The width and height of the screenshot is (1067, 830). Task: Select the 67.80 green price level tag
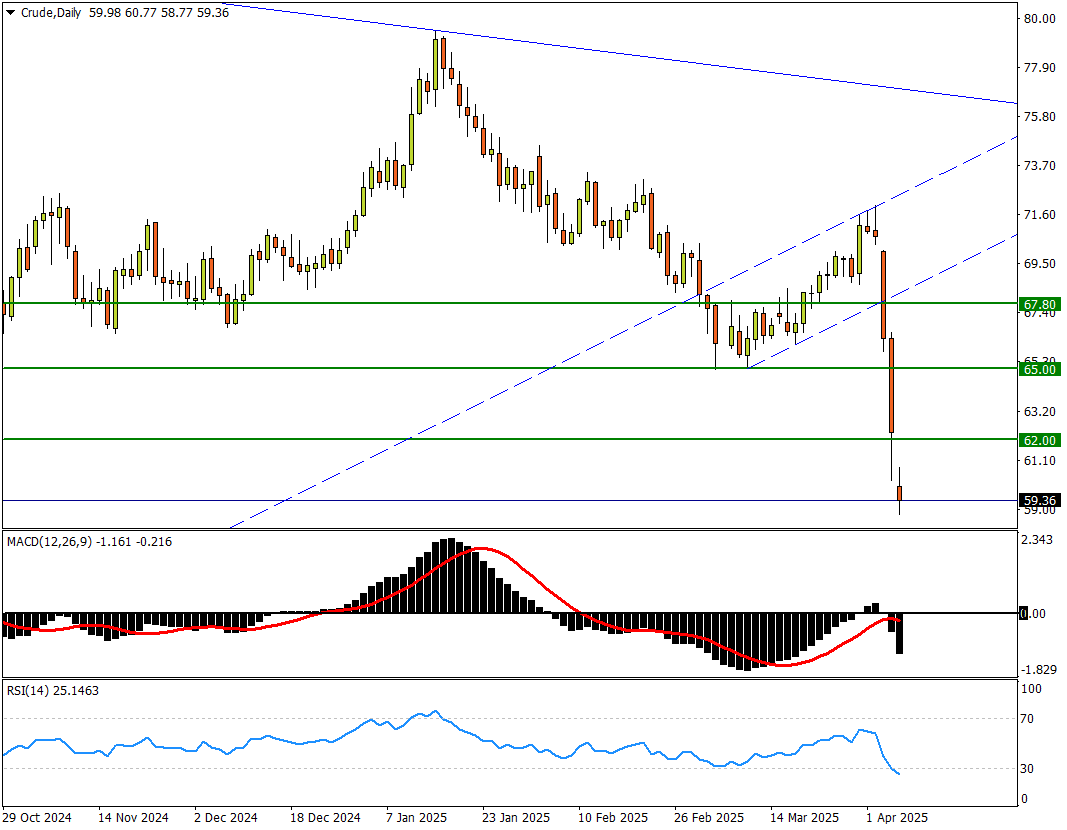click(x=1039, y=303)
